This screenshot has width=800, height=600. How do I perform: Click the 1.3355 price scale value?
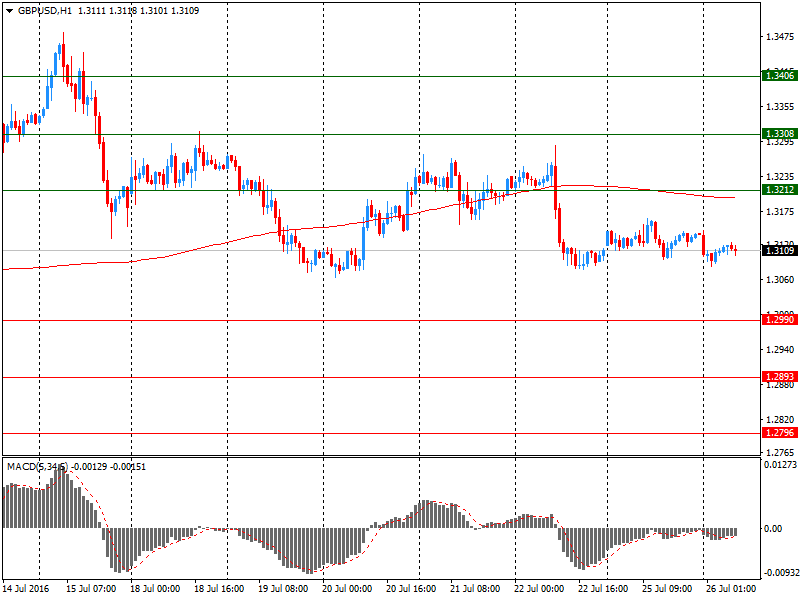click(x=780, y=107)
